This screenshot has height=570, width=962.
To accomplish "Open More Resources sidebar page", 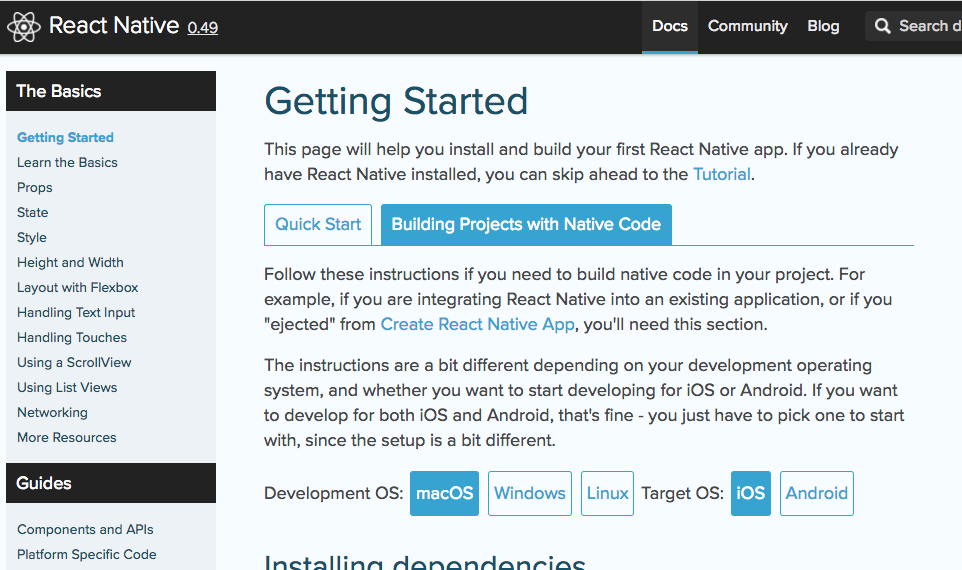I will click(66, 437).
